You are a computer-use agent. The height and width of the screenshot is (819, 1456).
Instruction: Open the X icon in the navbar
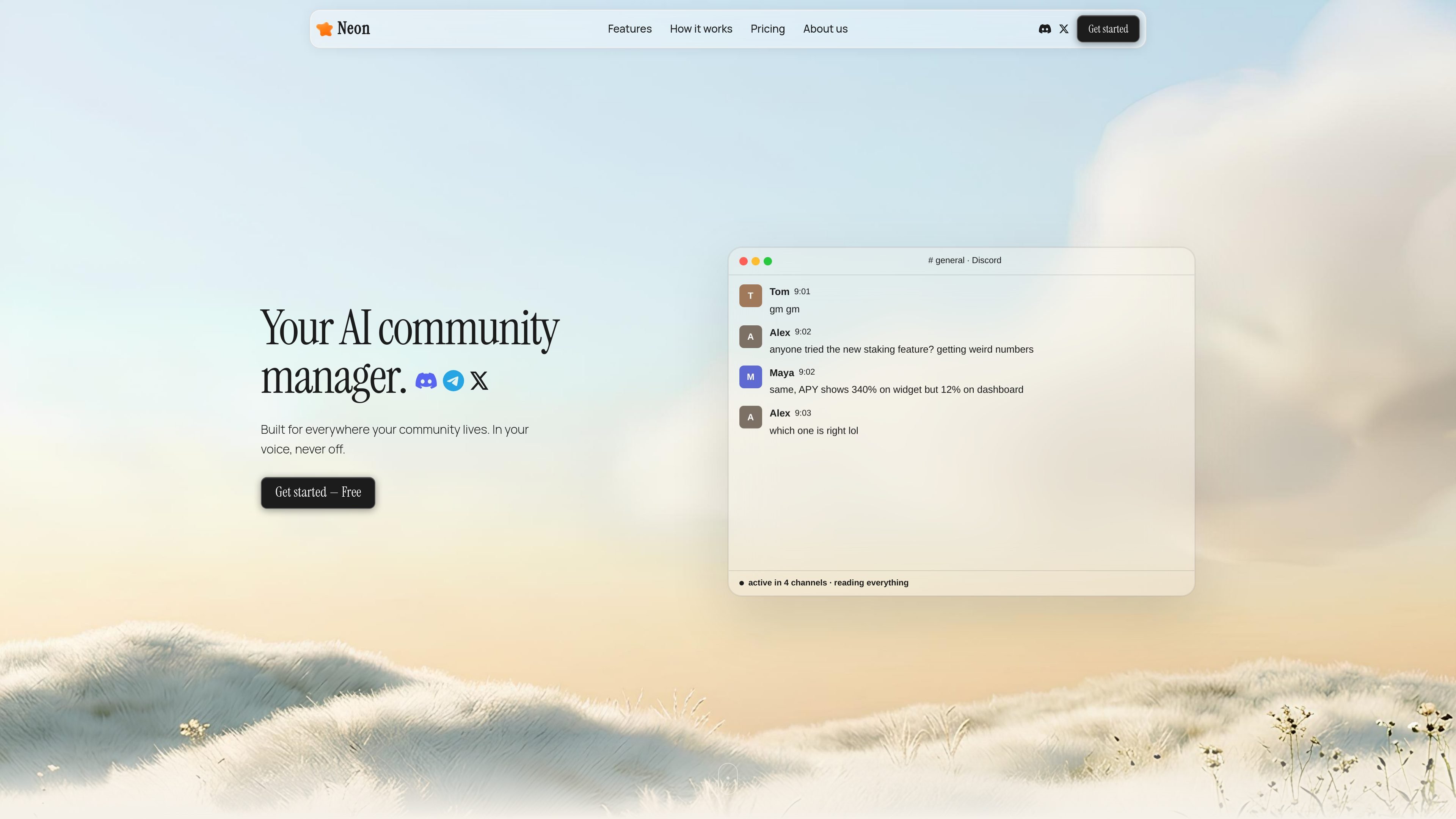click(x=1064, y=29)
